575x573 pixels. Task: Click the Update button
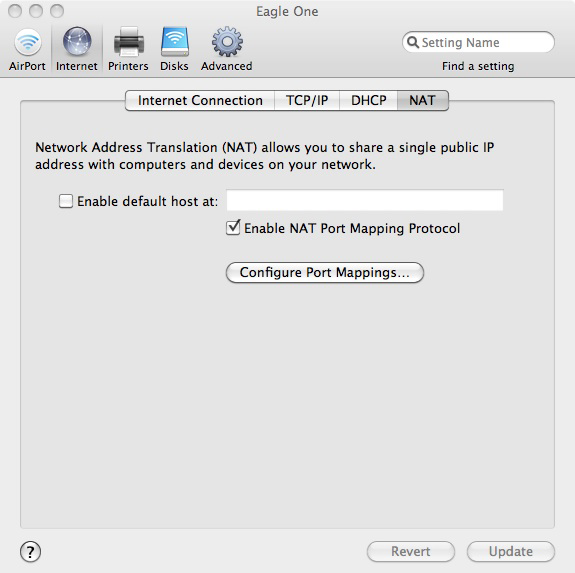[511, 551]
